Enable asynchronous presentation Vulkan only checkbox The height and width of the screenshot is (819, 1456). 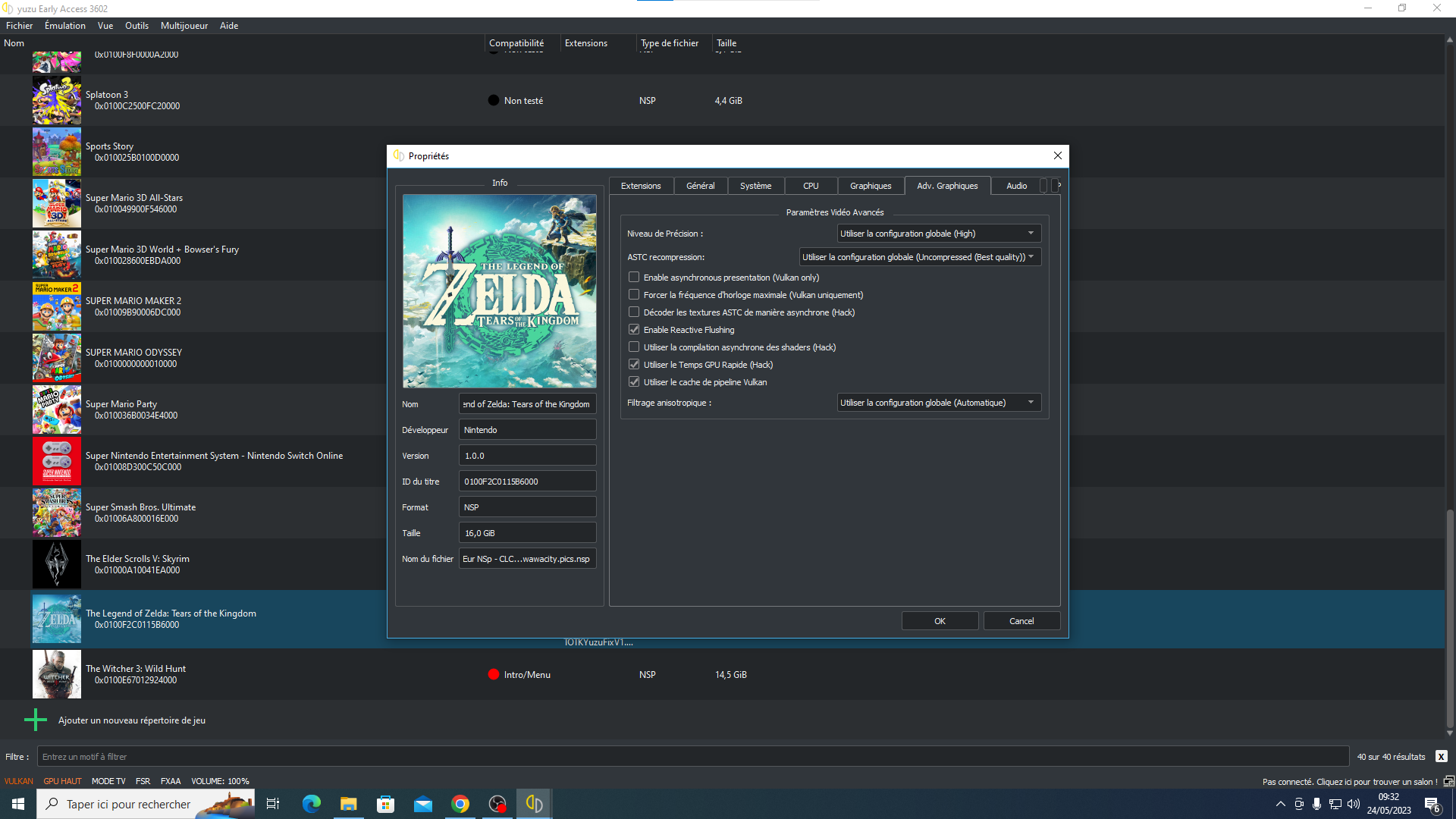pos(634,278)
